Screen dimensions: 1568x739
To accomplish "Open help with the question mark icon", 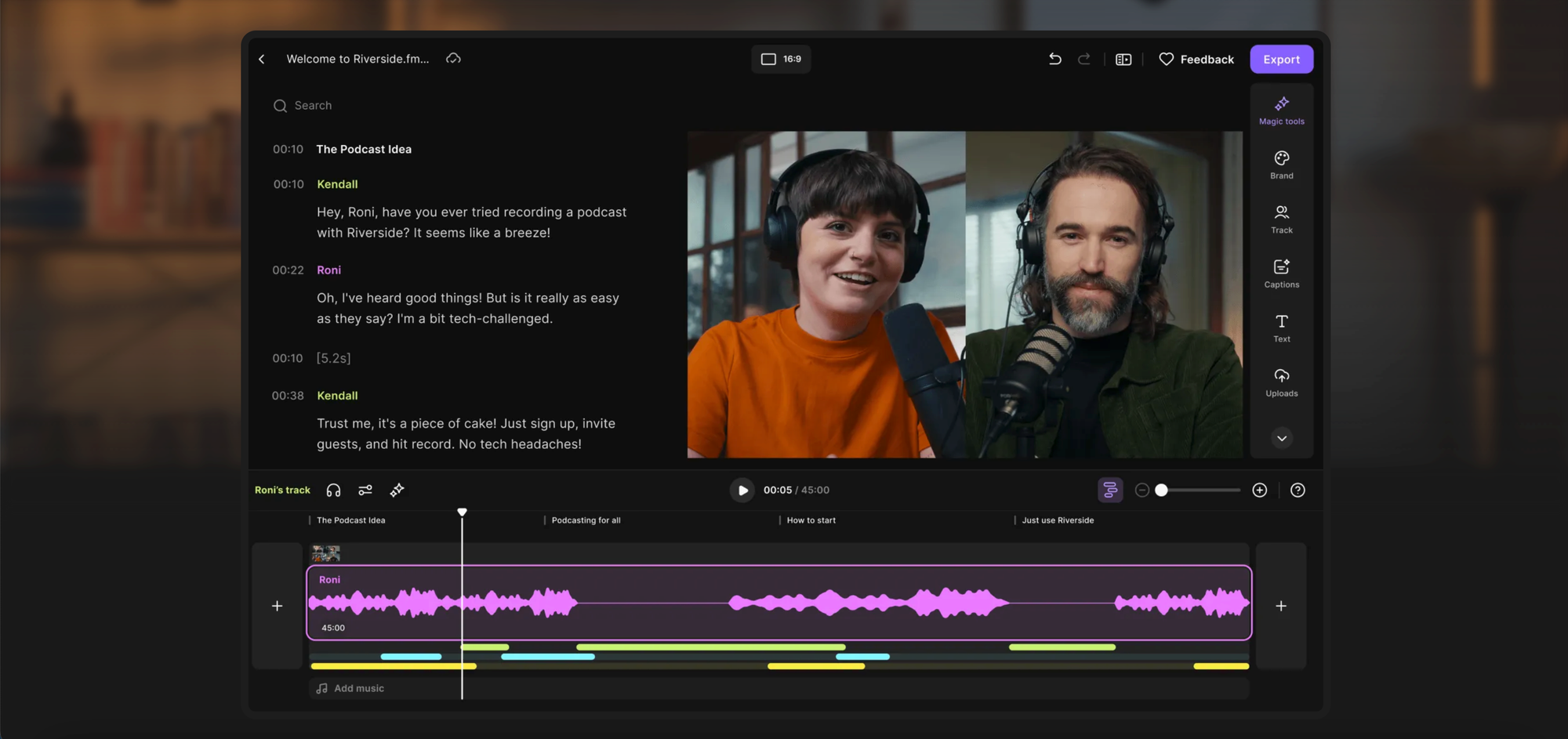I will (x=1298, y=491).
